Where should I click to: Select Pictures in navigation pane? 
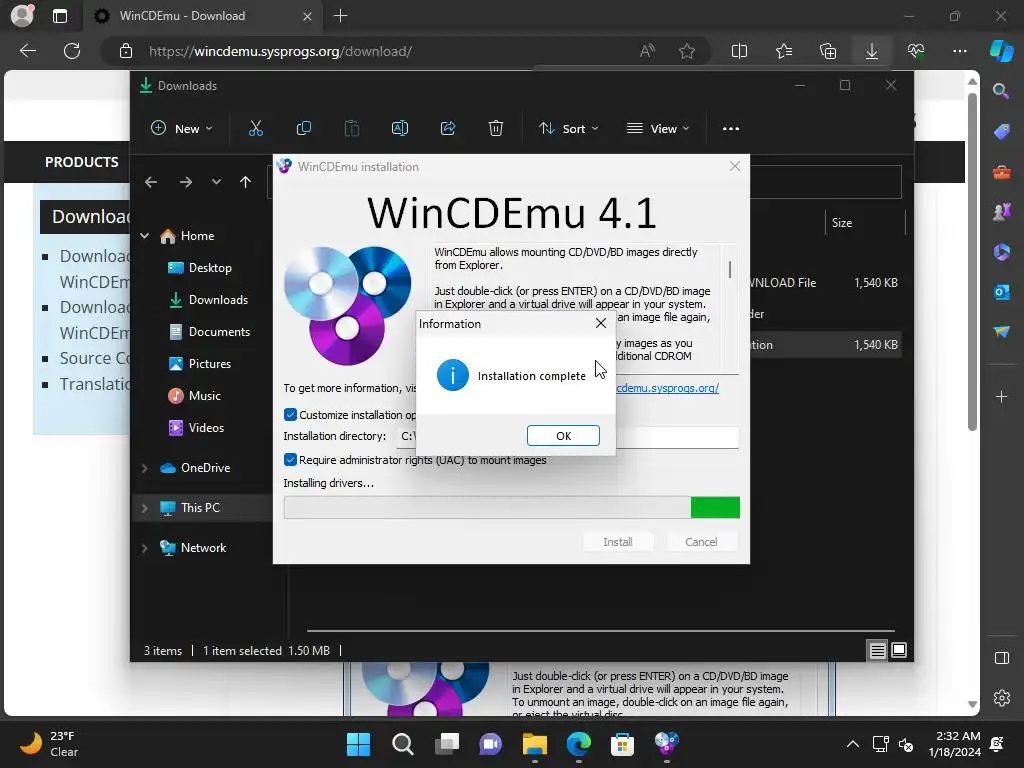coord(199,364)
